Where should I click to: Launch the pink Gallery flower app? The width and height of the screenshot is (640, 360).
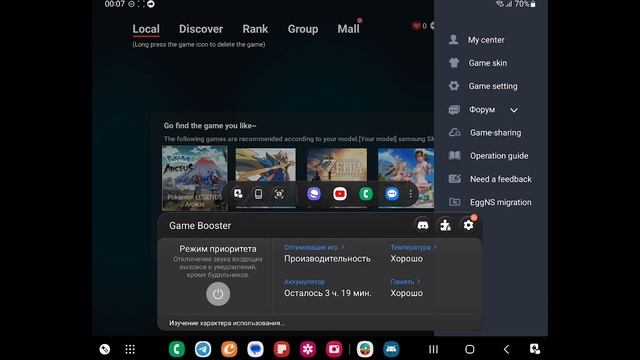pyautogui.click(x=308, y=349)
